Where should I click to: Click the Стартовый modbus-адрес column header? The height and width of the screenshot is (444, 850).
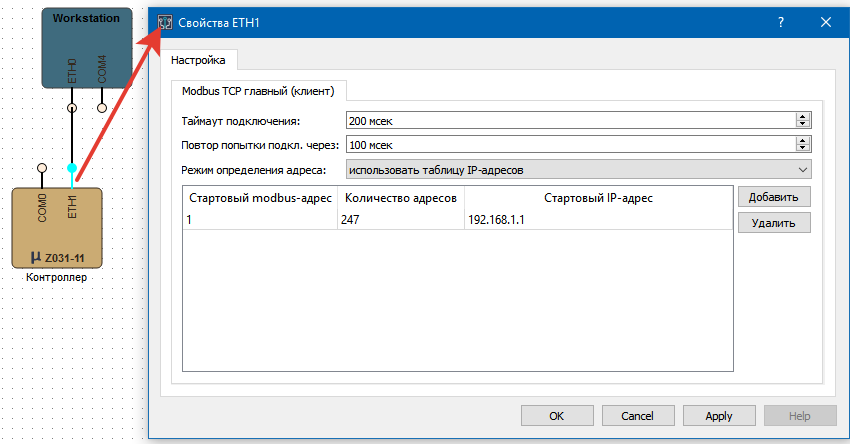click(x=260, y=198)
